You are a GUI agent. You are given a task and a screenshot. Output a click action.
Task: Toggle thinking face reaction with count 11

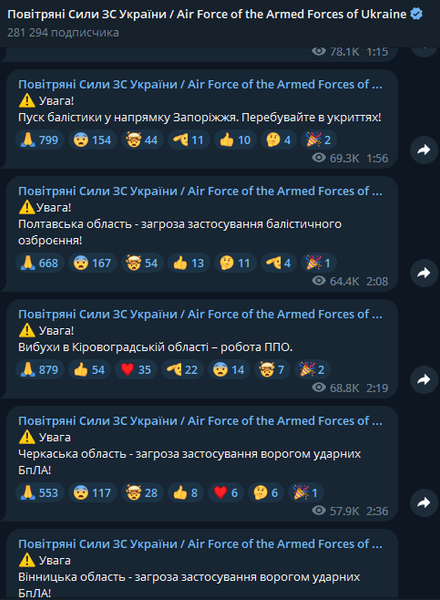tap(235, 263)
